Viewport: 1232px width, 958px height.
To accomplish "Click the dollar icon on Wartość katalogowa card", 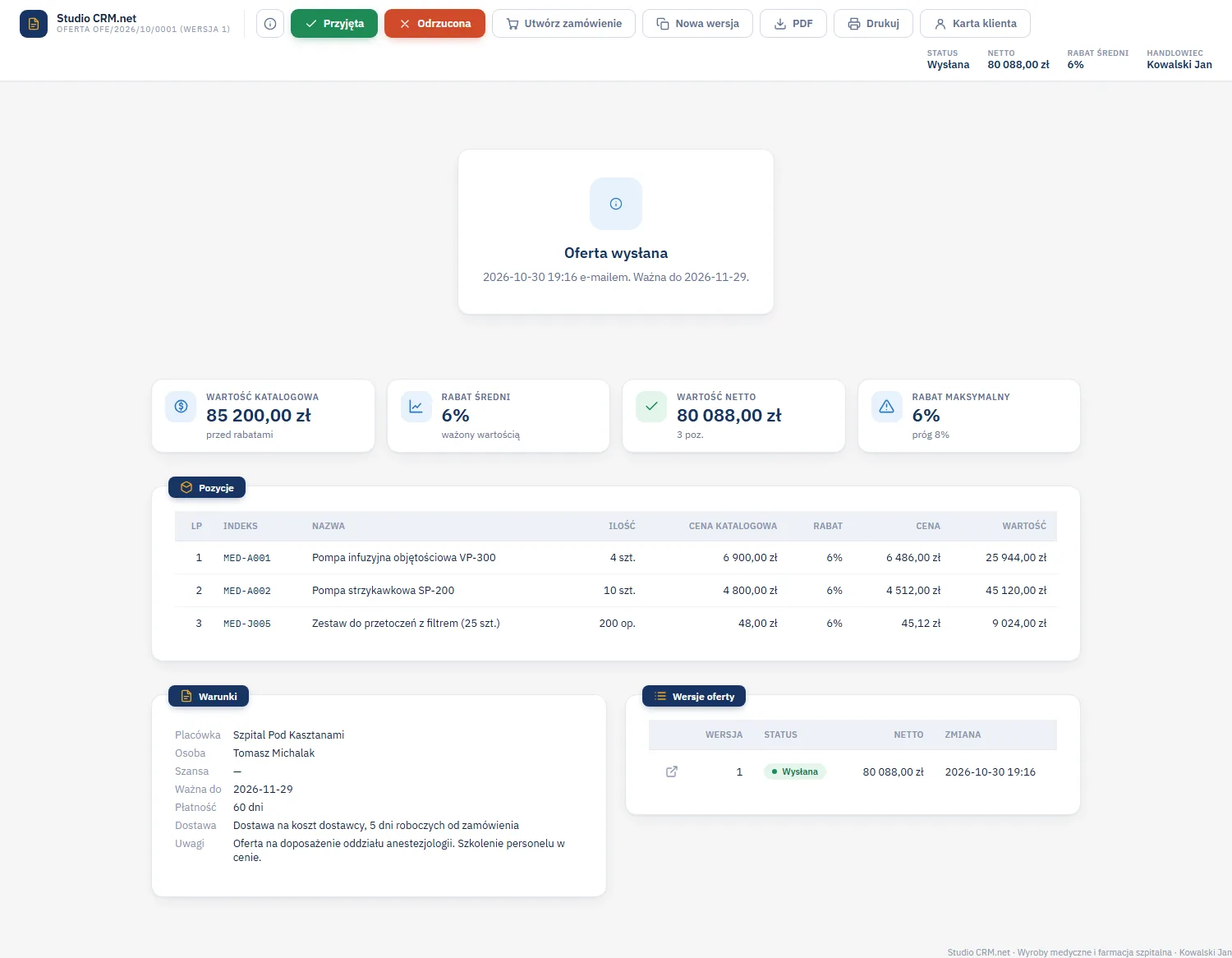I will pos(182,407).
